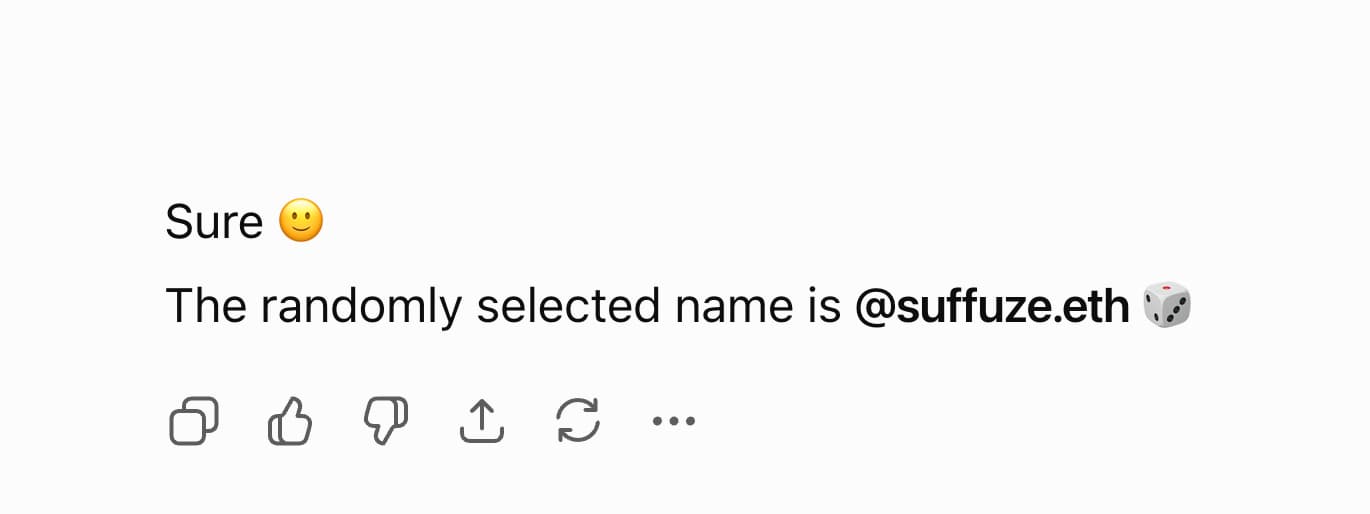The height and width of the screenshot is (514, 1370).
Task: Mark the answer as a good response
Action: click(290, 421)
